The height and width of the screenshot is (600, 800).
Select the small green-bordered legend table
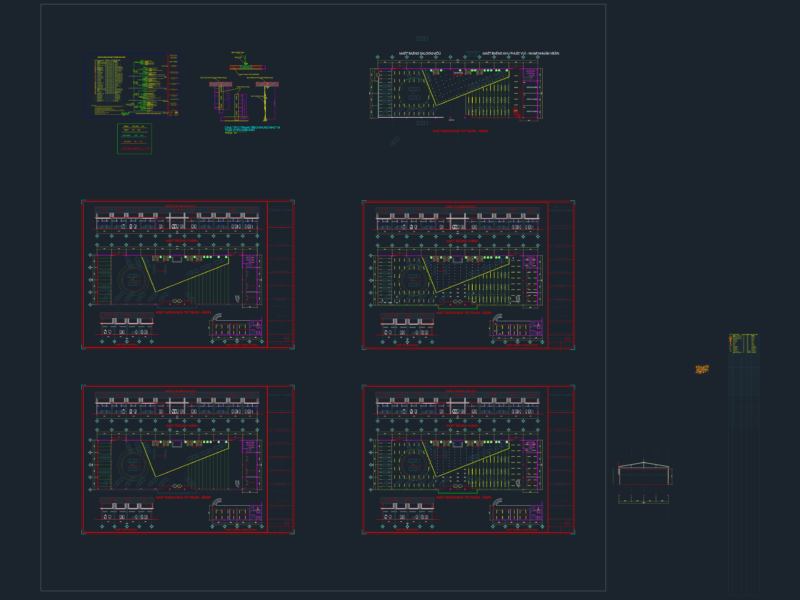point(134,138)
